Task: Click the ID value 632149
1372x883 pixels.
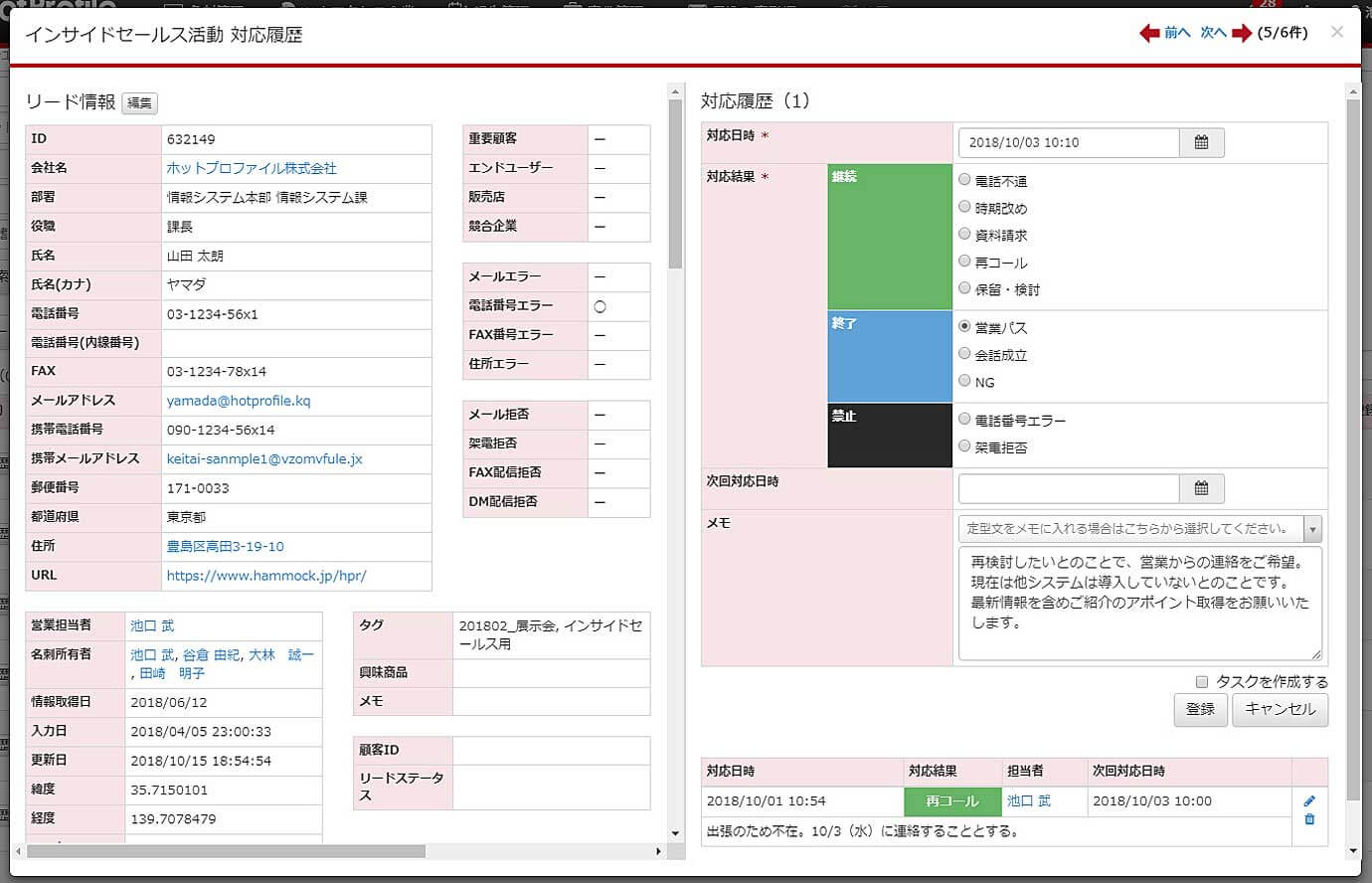Action: click(191, 139)
